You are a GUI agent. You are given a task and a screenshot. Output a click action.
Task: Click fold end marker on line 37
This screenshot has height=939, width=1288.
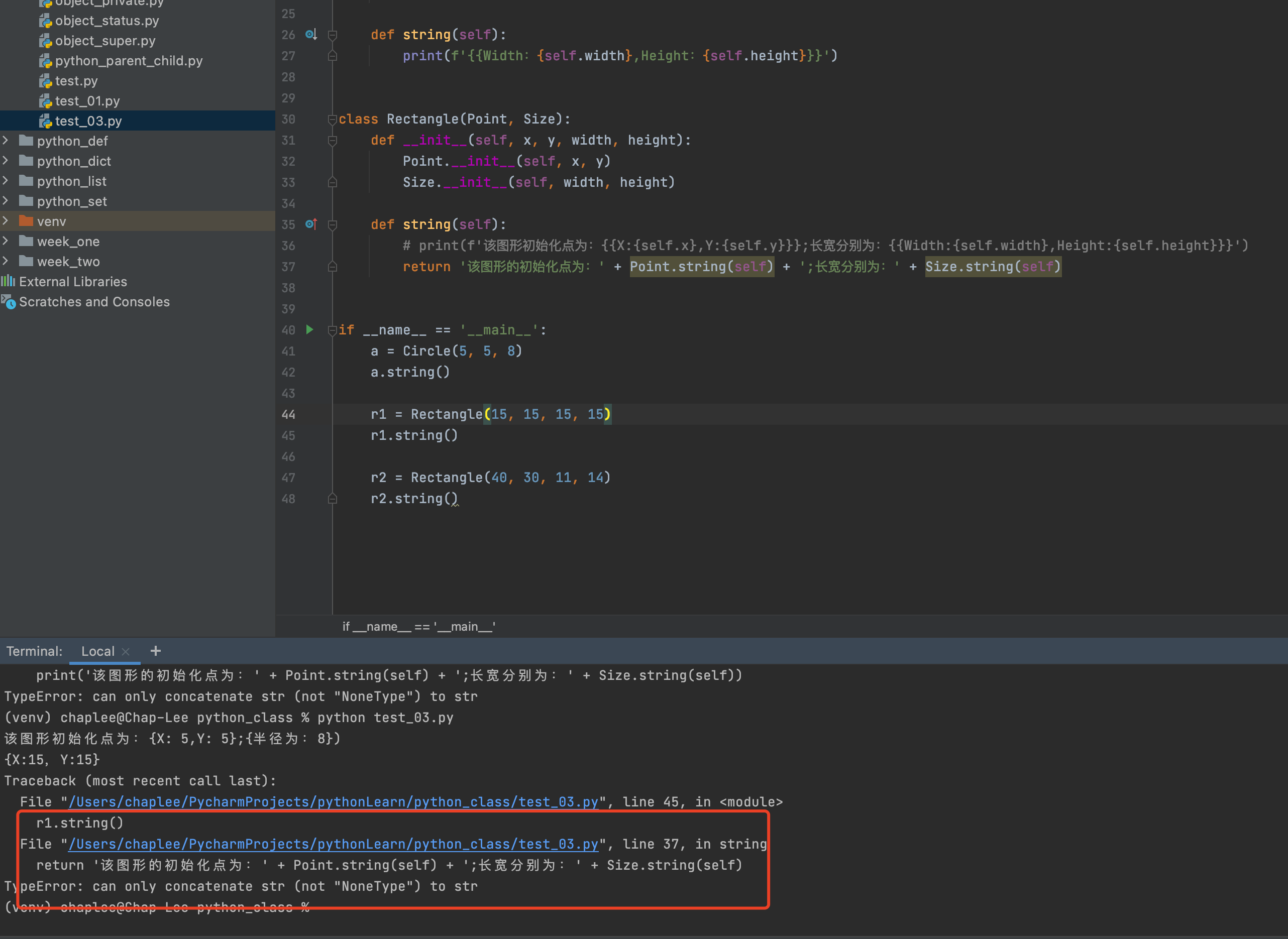click(333, 267)
